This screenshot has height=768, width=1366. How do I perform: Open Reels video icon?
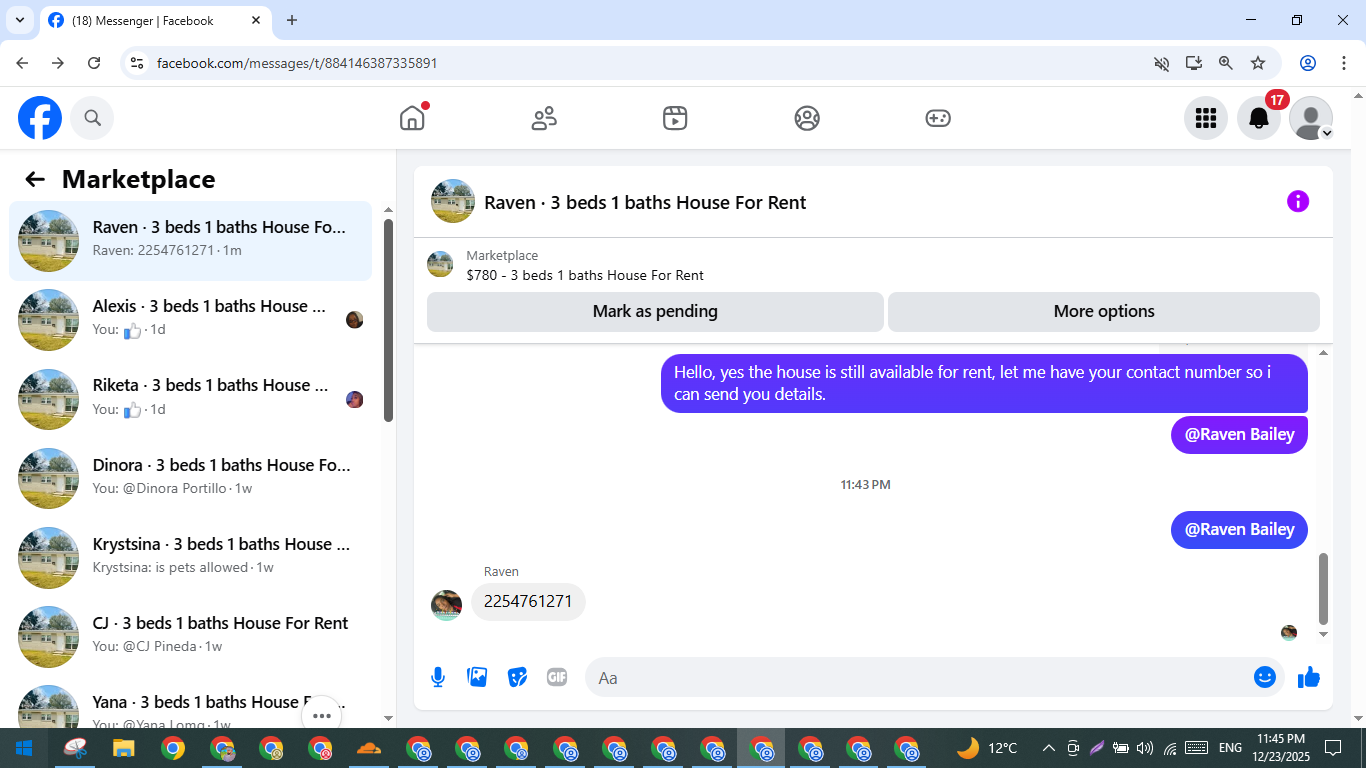(x=675, y=118)
